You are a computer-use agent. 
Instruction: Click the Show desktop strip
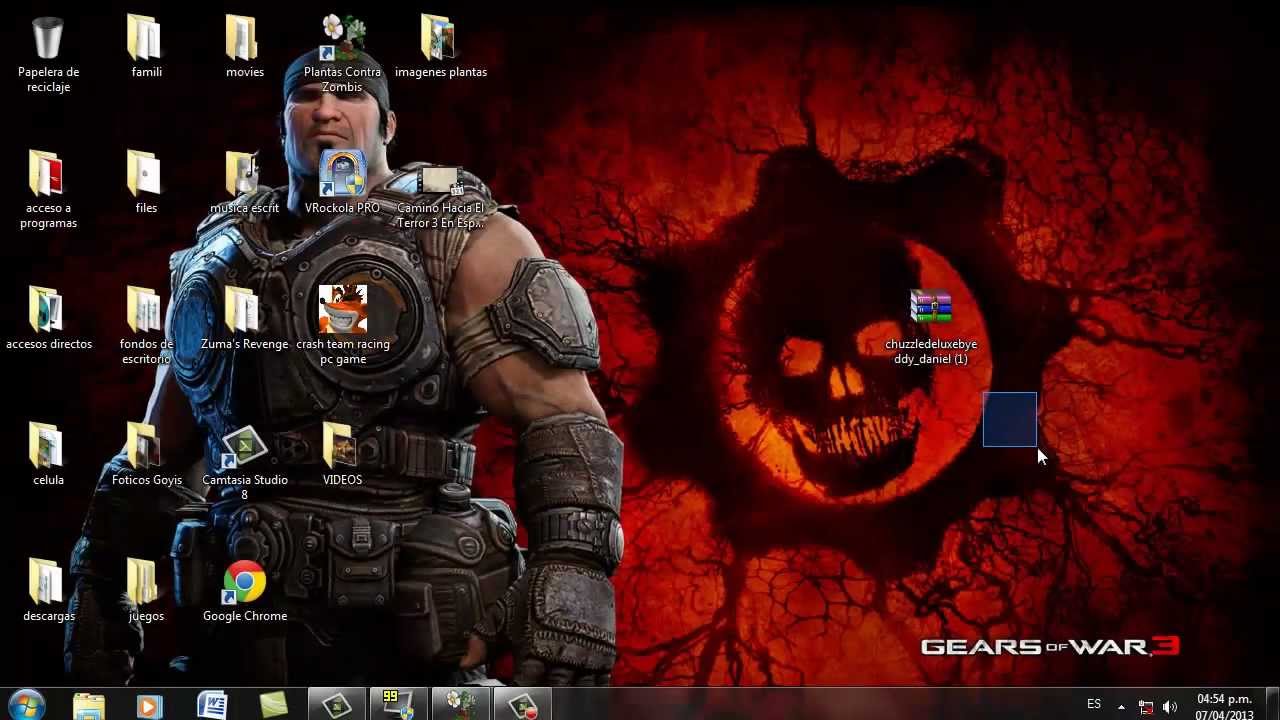pyautogui.click(x=1272, y=705)
